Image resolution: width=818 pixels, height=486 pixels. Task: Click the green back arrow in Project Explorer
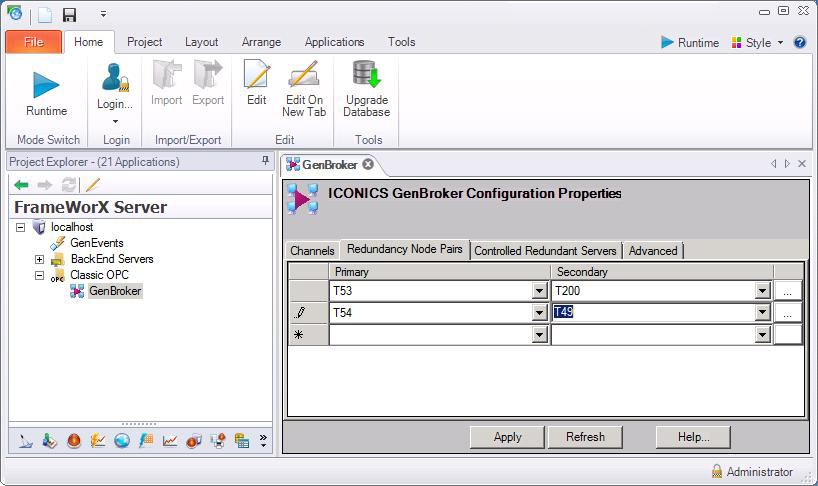point(21,185)
